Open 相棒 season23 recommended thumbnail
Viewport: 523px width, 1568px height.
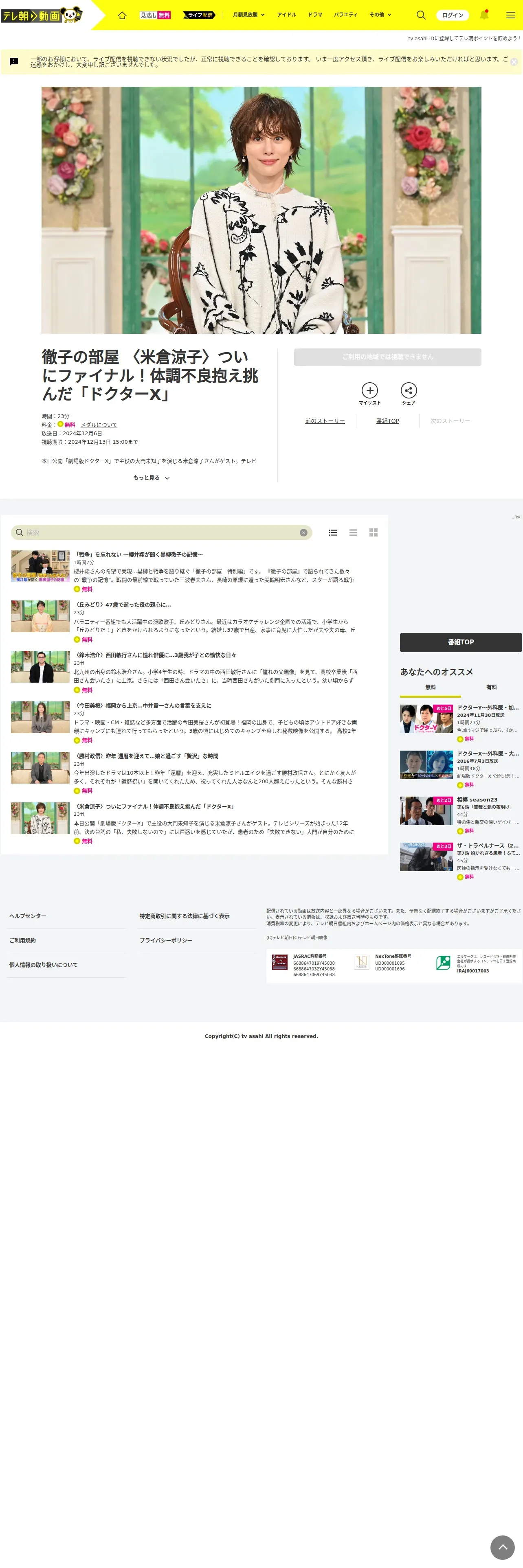click(x=426, y=811)
